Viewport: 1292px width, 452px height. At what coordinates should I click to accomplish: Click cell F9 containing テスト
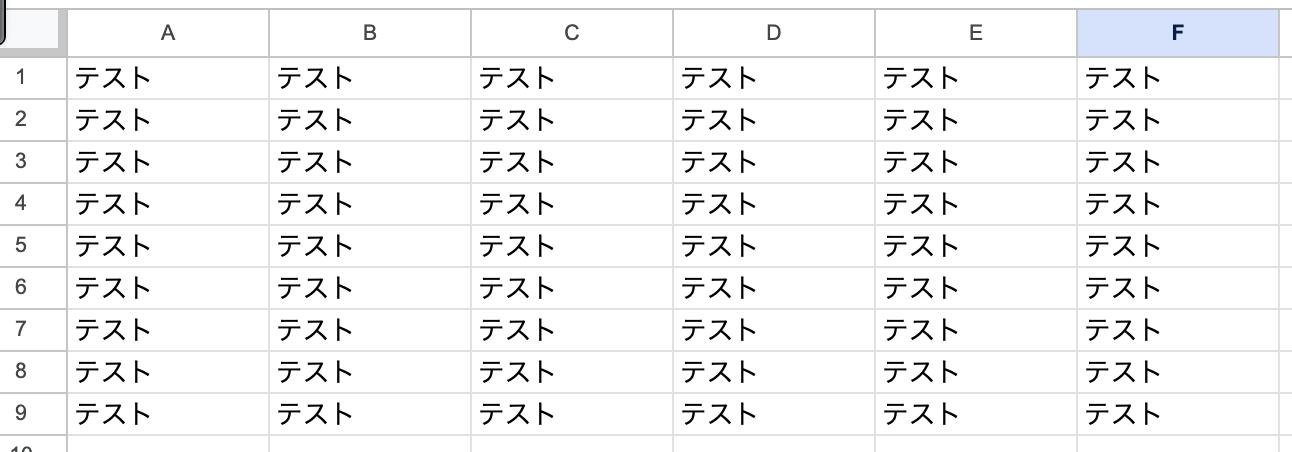tap(1178, 414)
